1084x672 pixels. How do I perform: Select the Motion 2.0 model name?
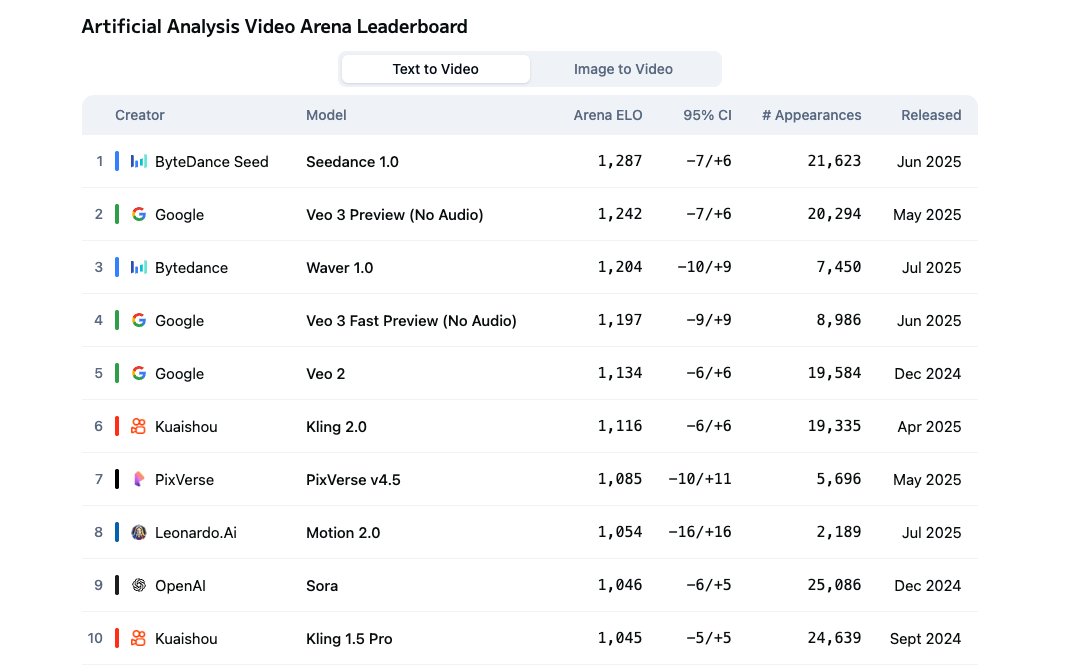click(x=343, y=533)
